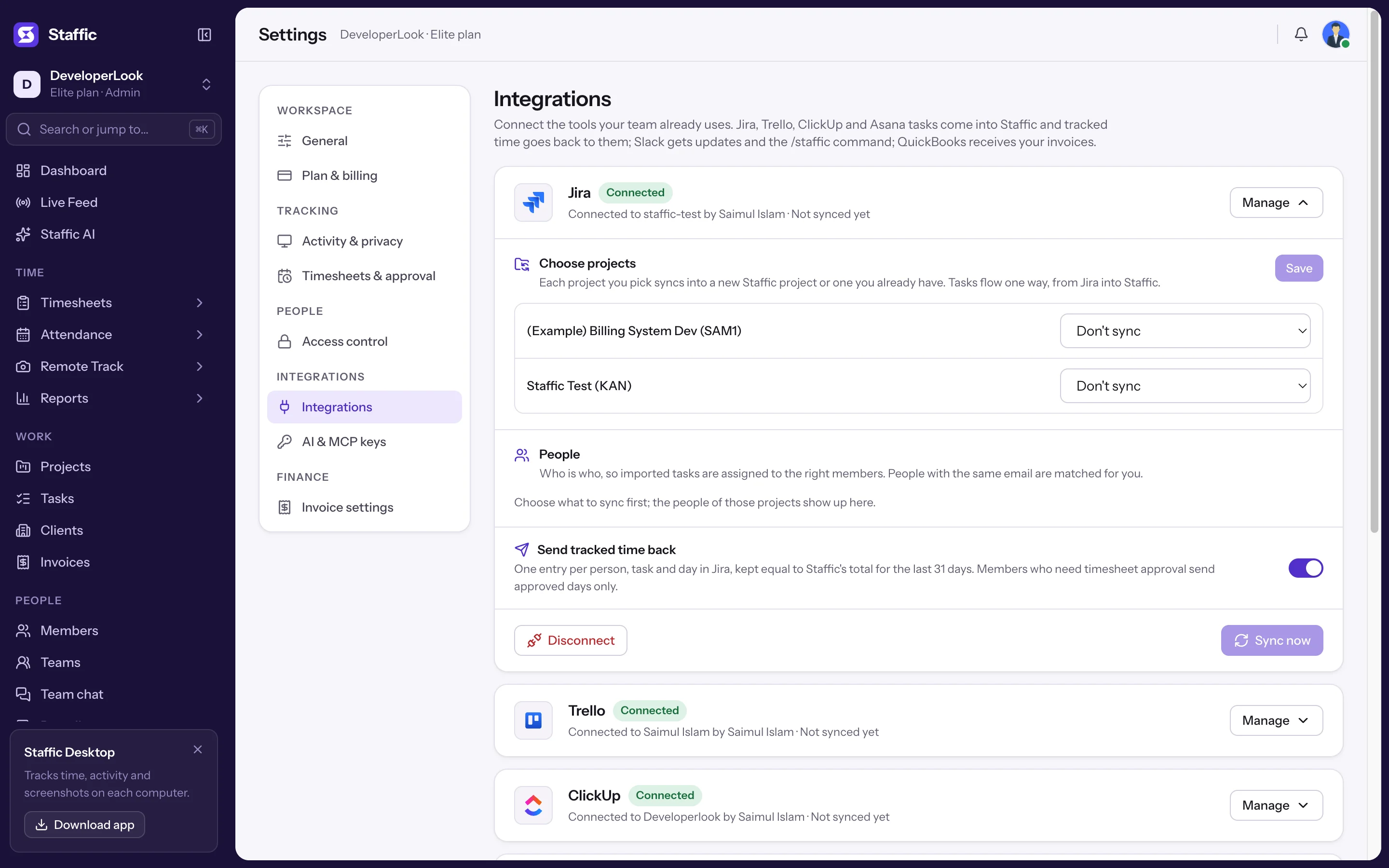Click the ⌘K shortcut badge in search
This screenshot has height=868, width=1389.
click(x=202, y=129)
